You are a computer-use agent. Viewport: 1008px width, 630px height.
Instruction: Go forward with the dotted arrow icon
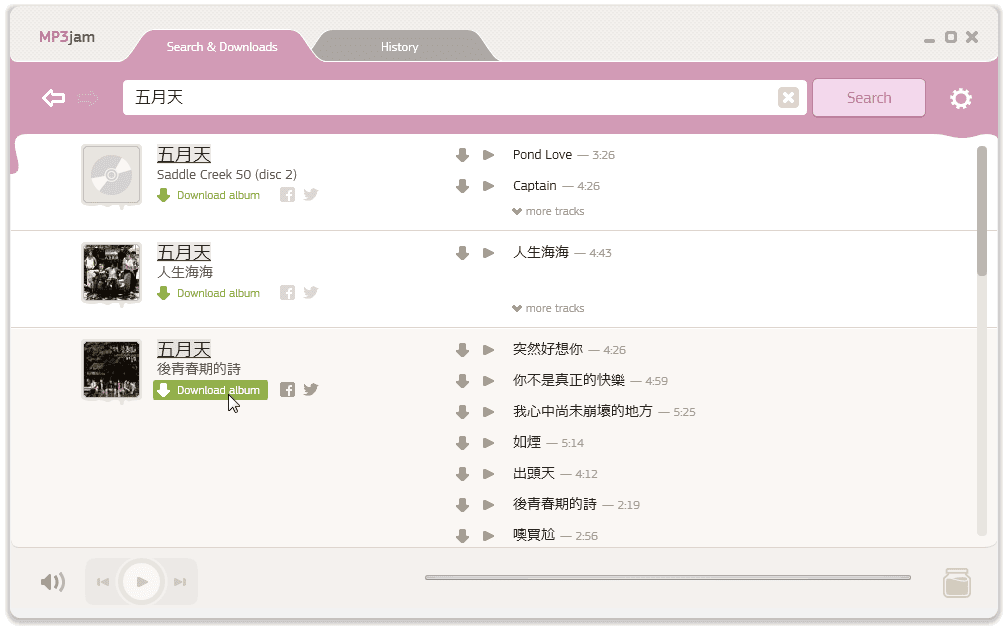tap(87, 98)
